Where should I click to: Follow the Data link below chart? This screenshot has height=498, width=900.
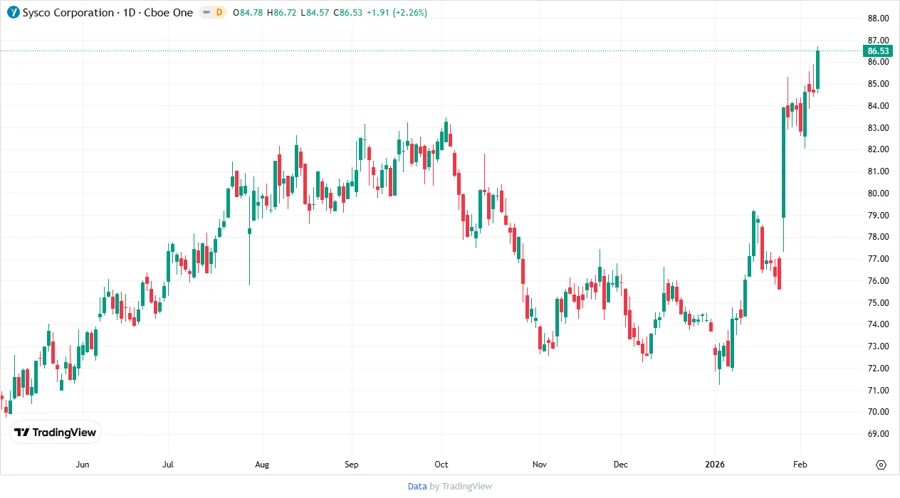(417, 486)
